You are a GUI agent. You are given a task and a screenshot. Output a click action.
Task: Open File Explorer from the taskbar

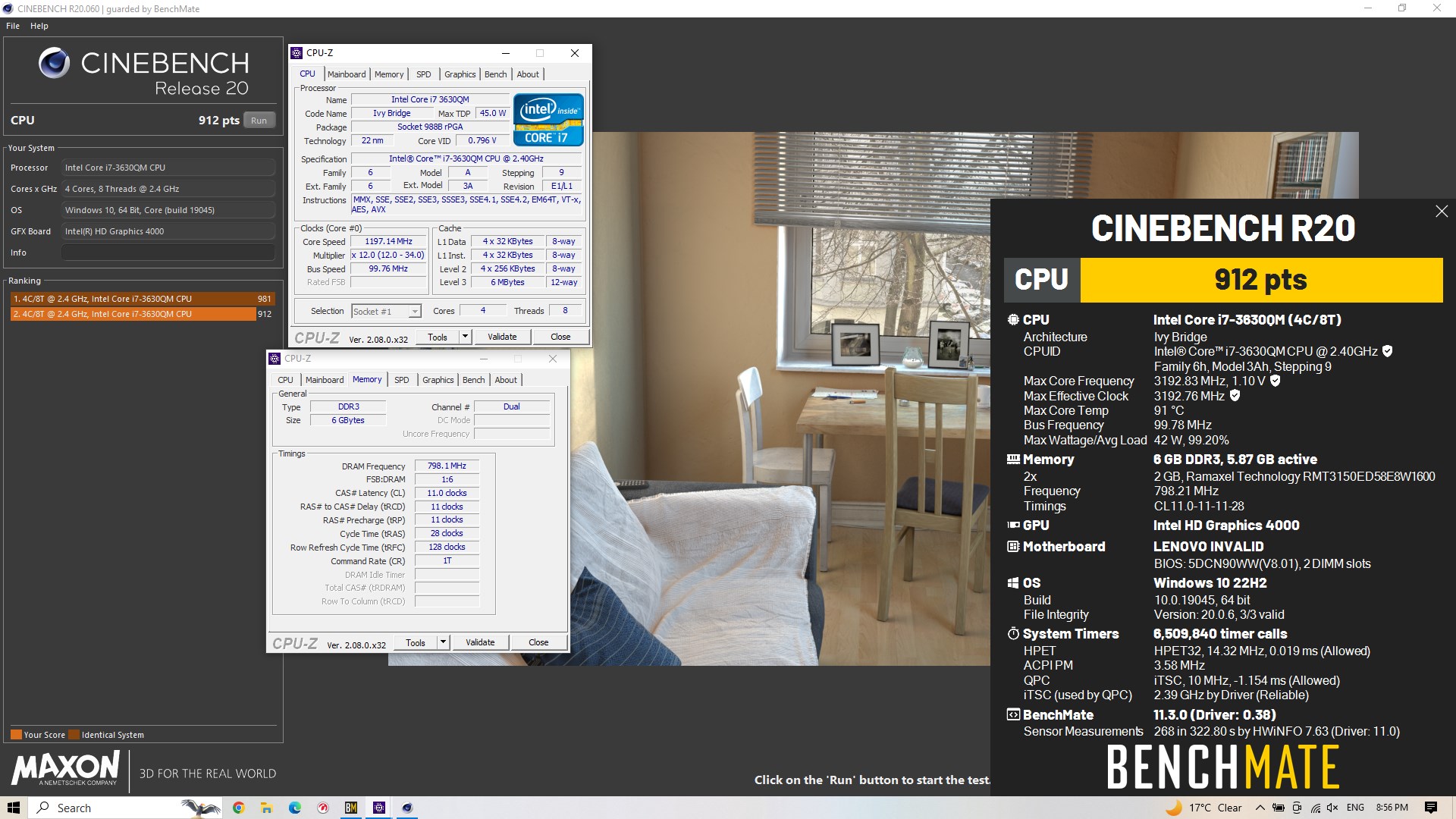coord(266,808)
